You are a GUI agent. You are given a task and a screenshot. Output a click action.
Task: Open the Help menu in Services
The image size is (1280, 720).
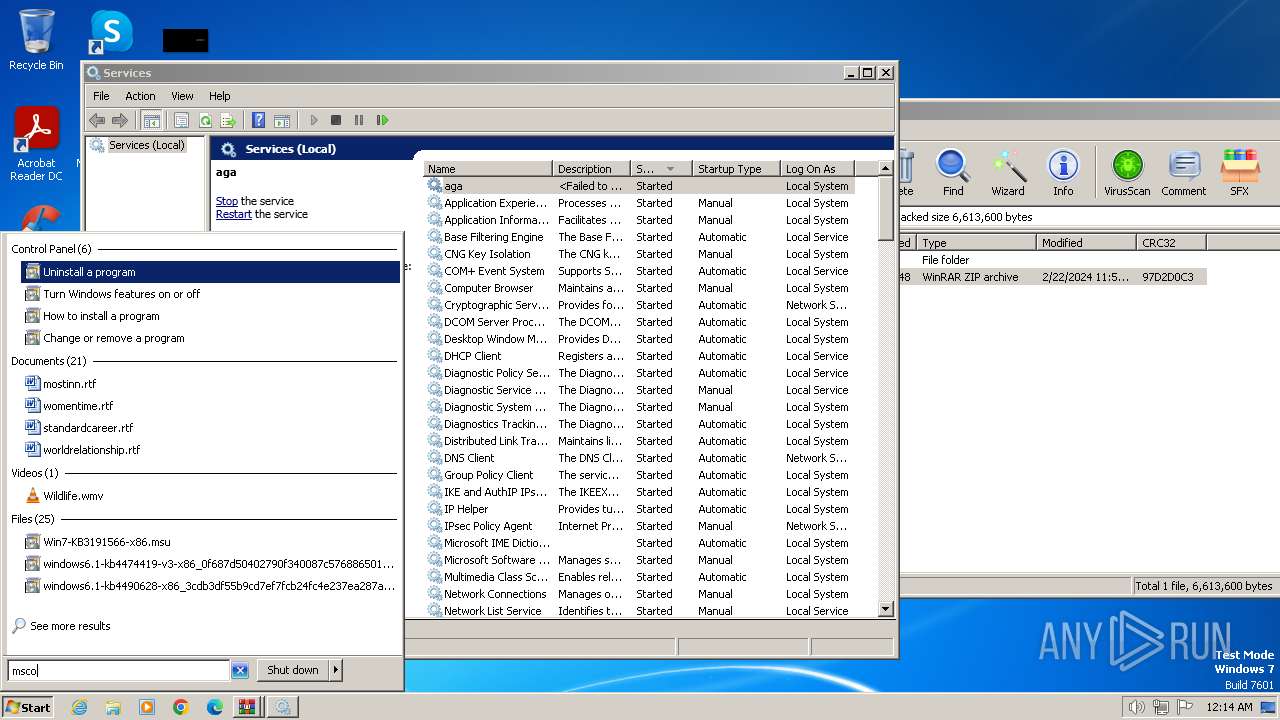(220, 96)
